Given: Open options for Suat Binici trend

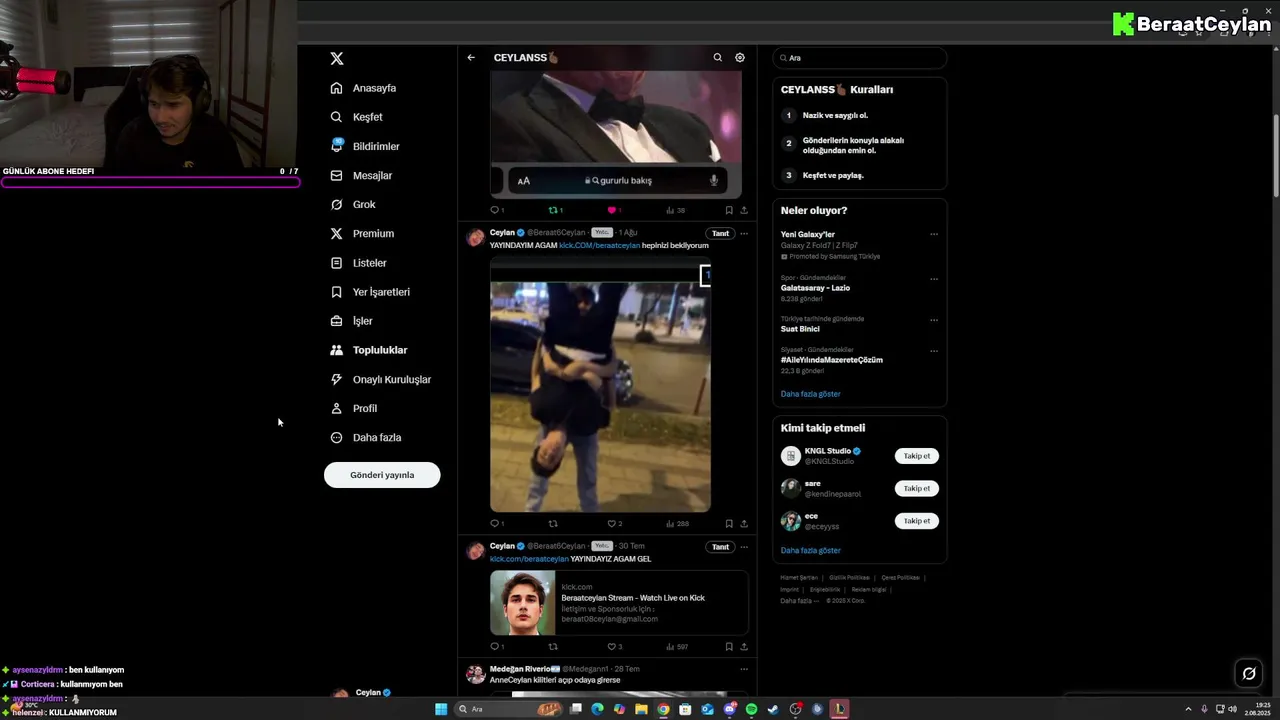Looking at the screenshot, I should pyautogui.click(x=934, y=320).
